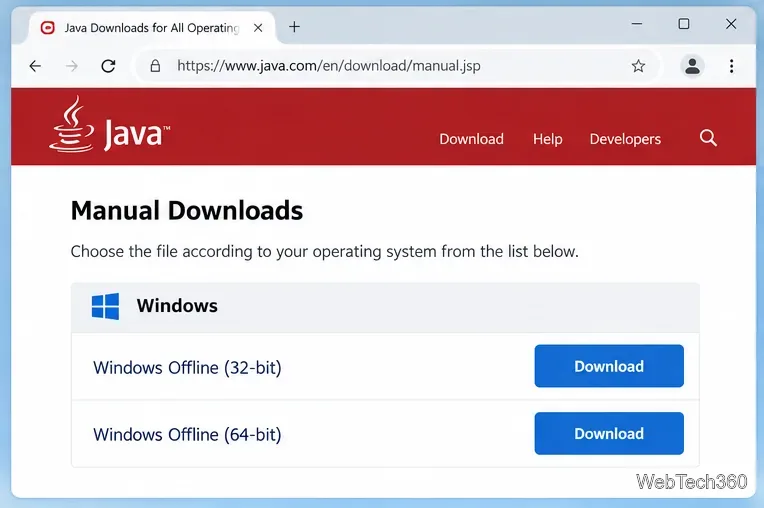764x508 pixels.
Task: Download the Windows Offline 32-bit installer
Action: [x=609, y=366]
